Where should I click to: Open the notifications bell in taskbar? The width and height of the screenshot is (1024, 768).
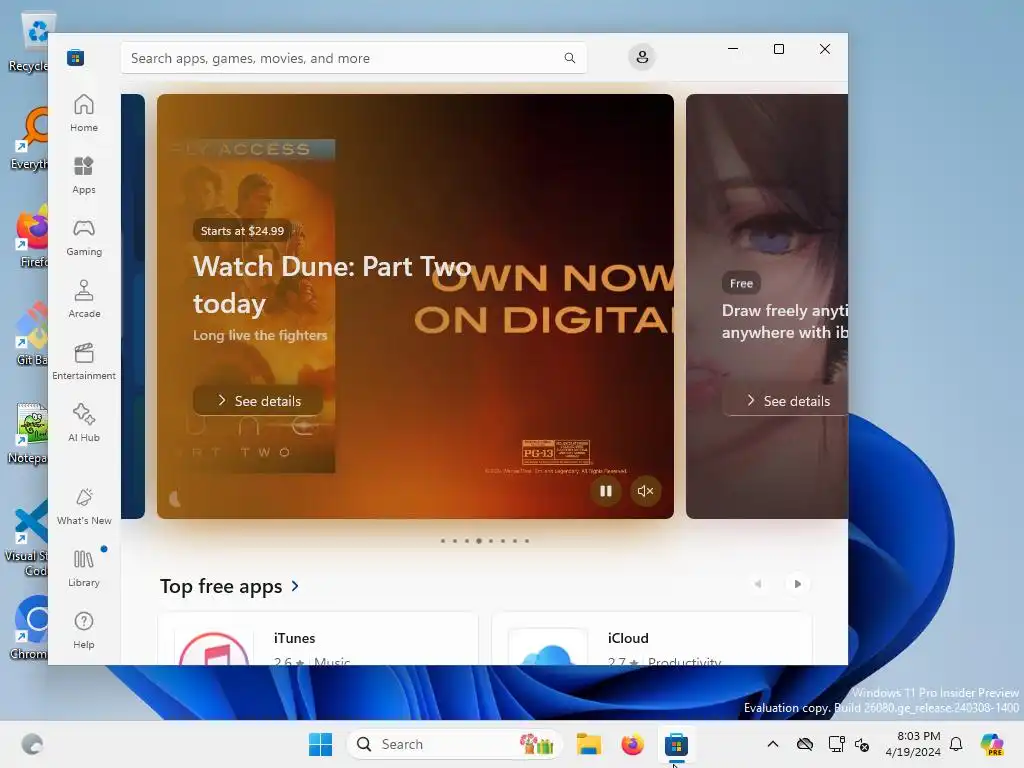point(956,744)
